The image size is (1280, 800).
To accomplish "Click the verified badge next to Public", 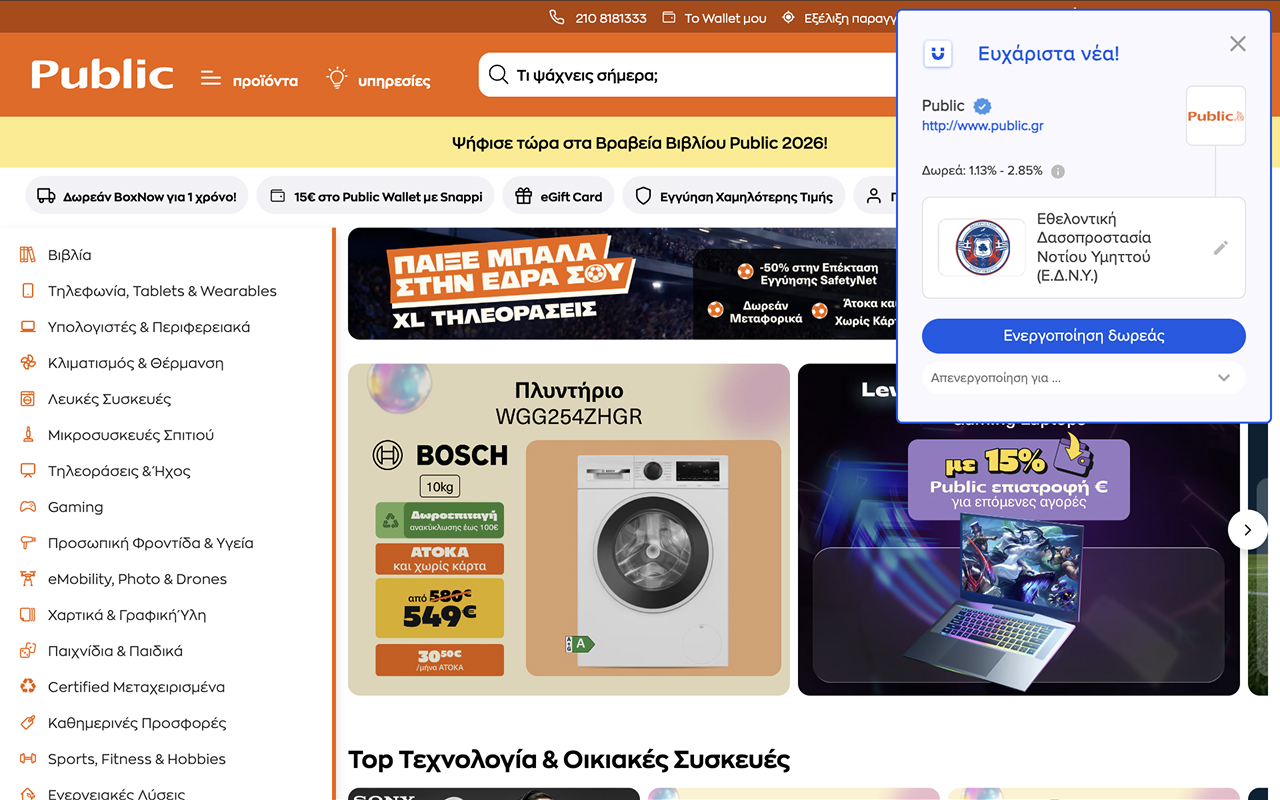I will click(982, 106).
